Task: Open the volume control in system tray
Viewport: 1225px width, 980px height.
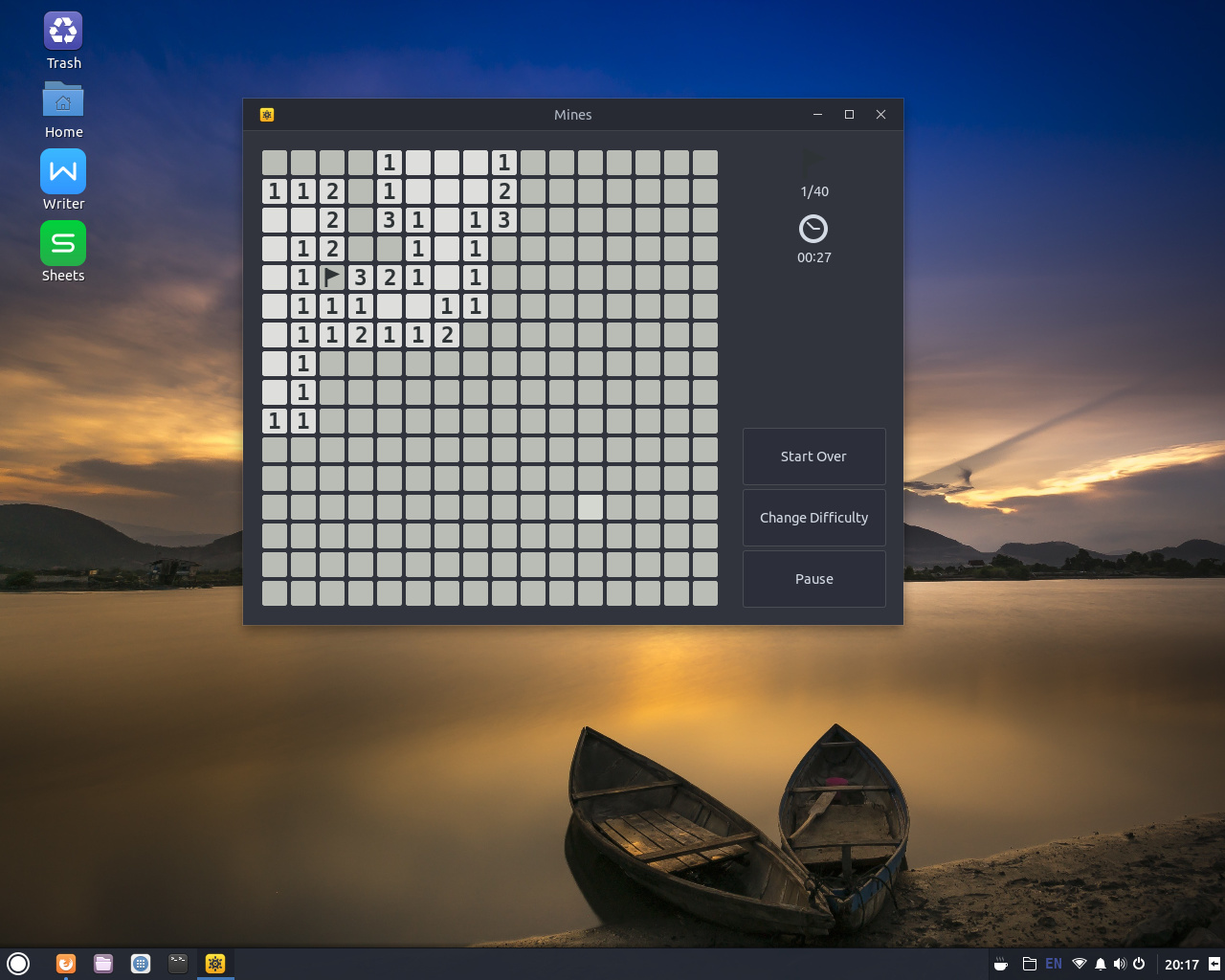Action: point(1119,964)
